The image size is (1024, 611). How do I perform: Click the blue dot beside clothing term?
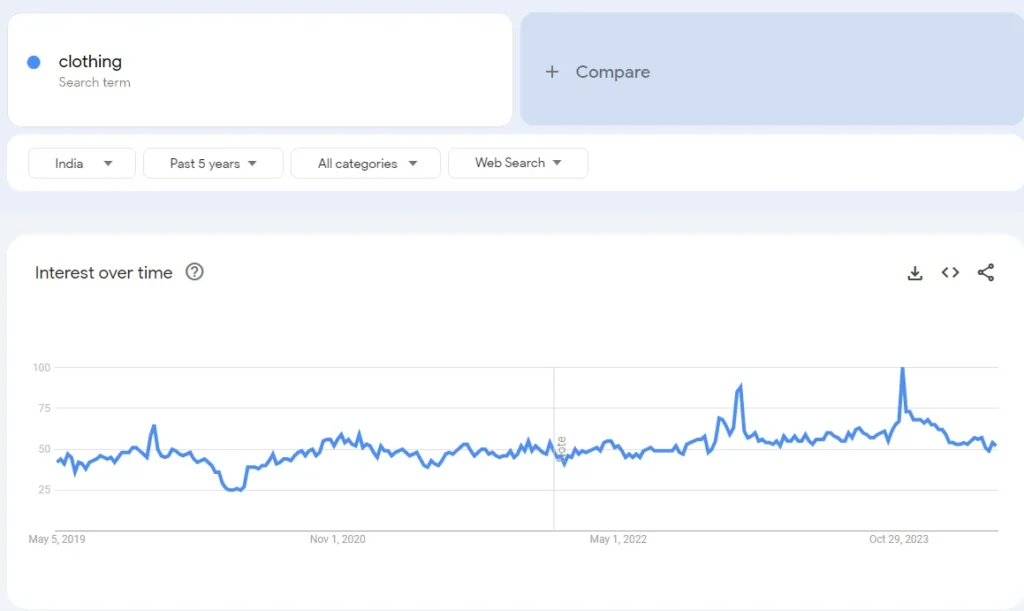(33, 62)
